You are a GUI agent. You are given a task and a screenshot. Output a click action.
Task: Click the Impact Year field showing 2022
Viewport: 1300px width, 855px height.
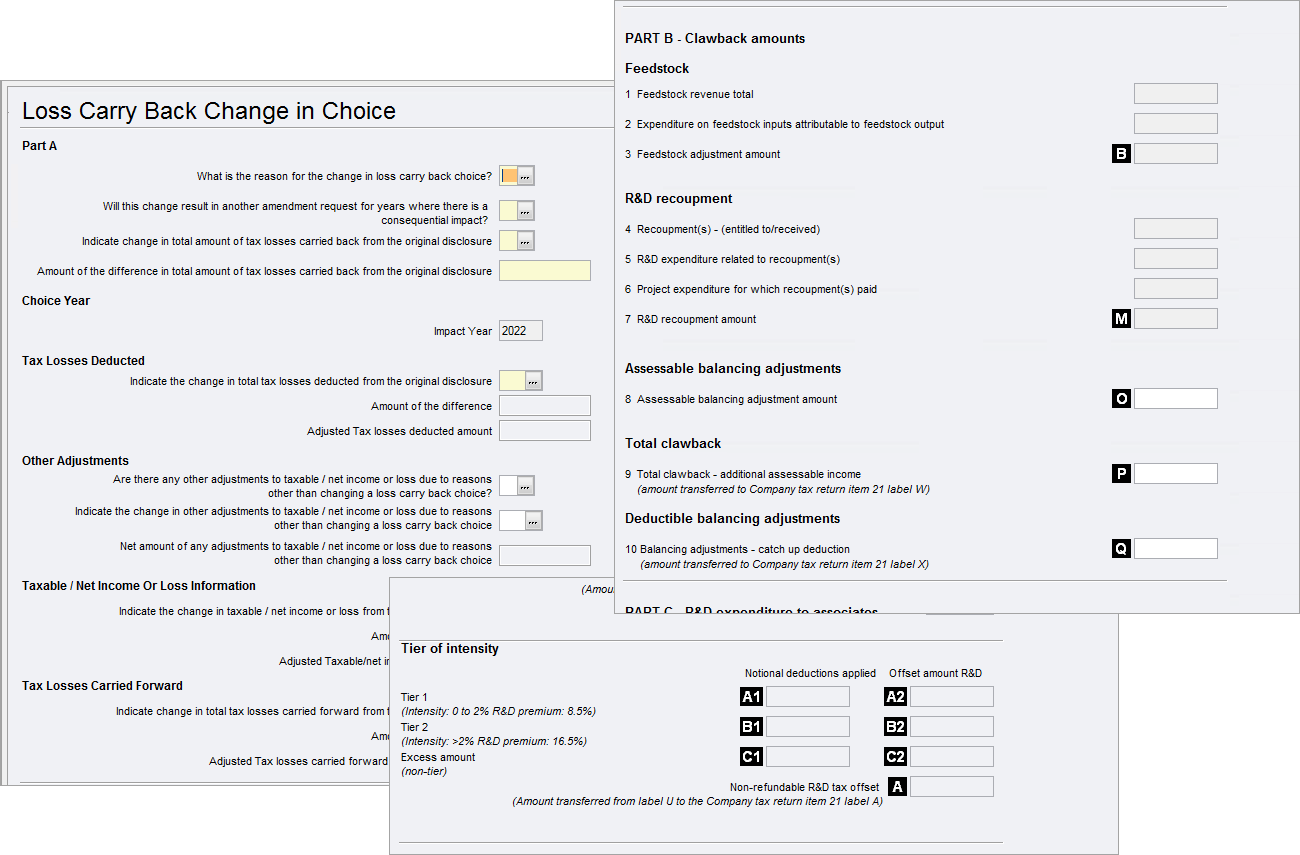point(521,330)
